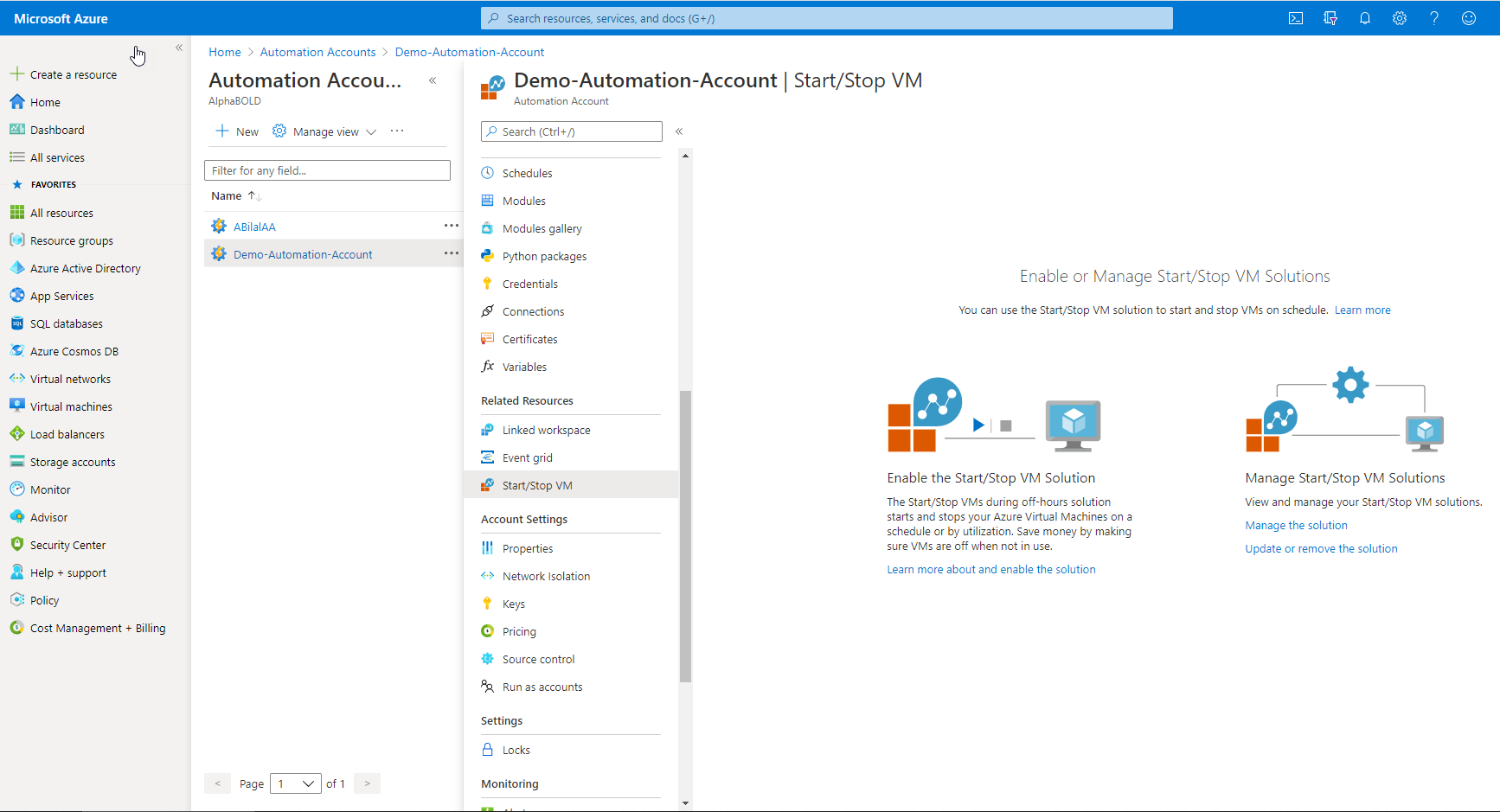Click the Credentials key icon
This screenshot has height=812, width=1500.
(487, 284)
